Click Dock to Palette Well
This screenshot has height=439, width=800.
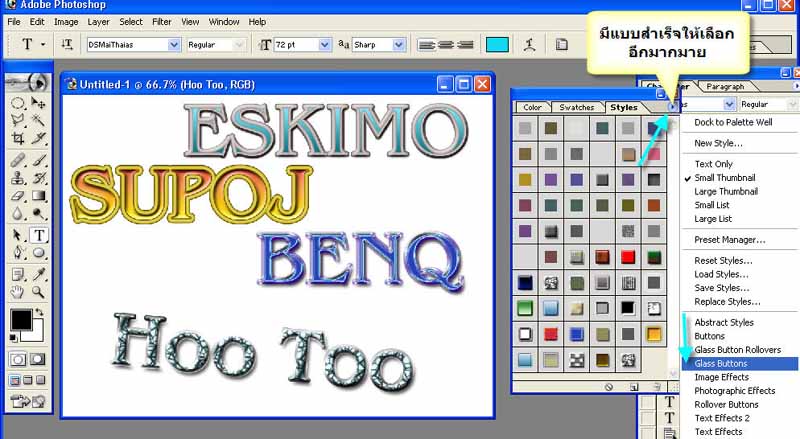733,122
